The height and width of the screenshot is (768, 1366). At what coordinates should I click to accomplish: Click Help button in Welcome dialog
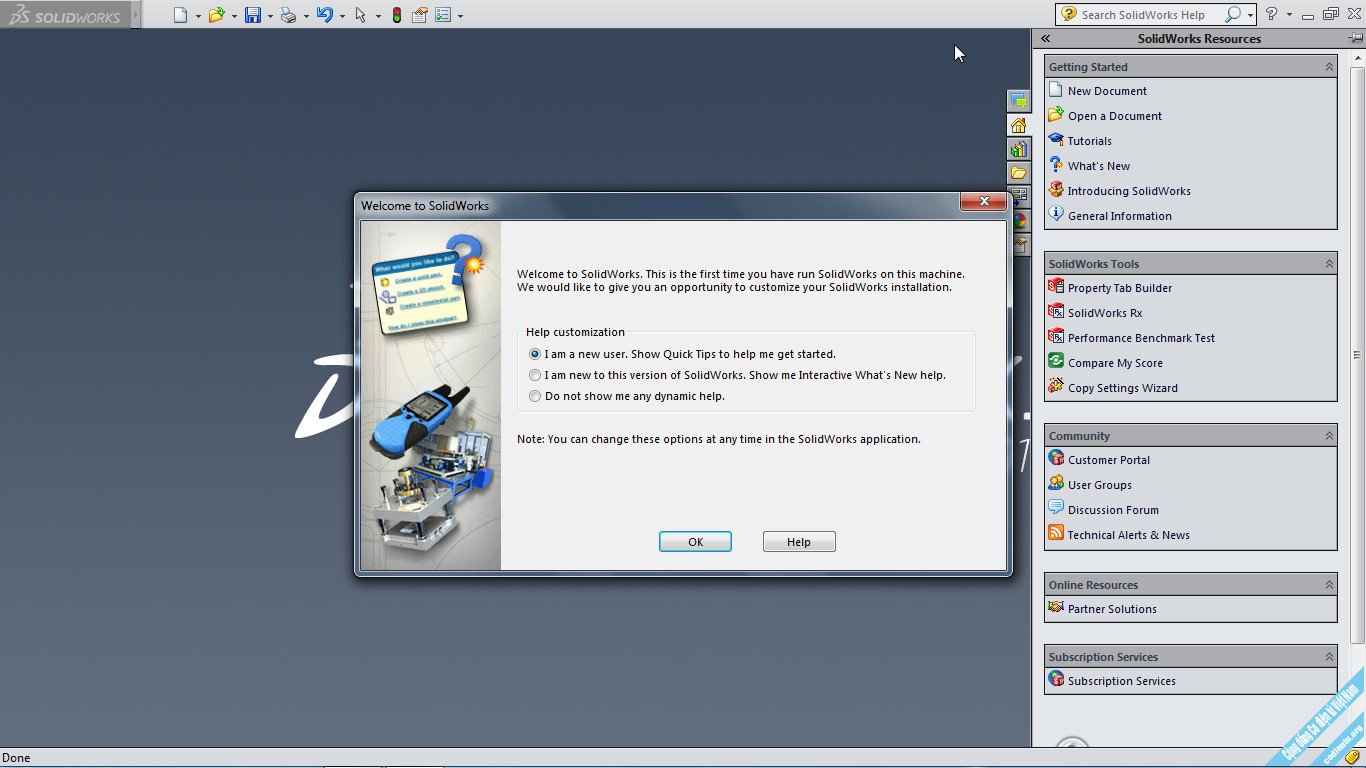click(799, 541)
